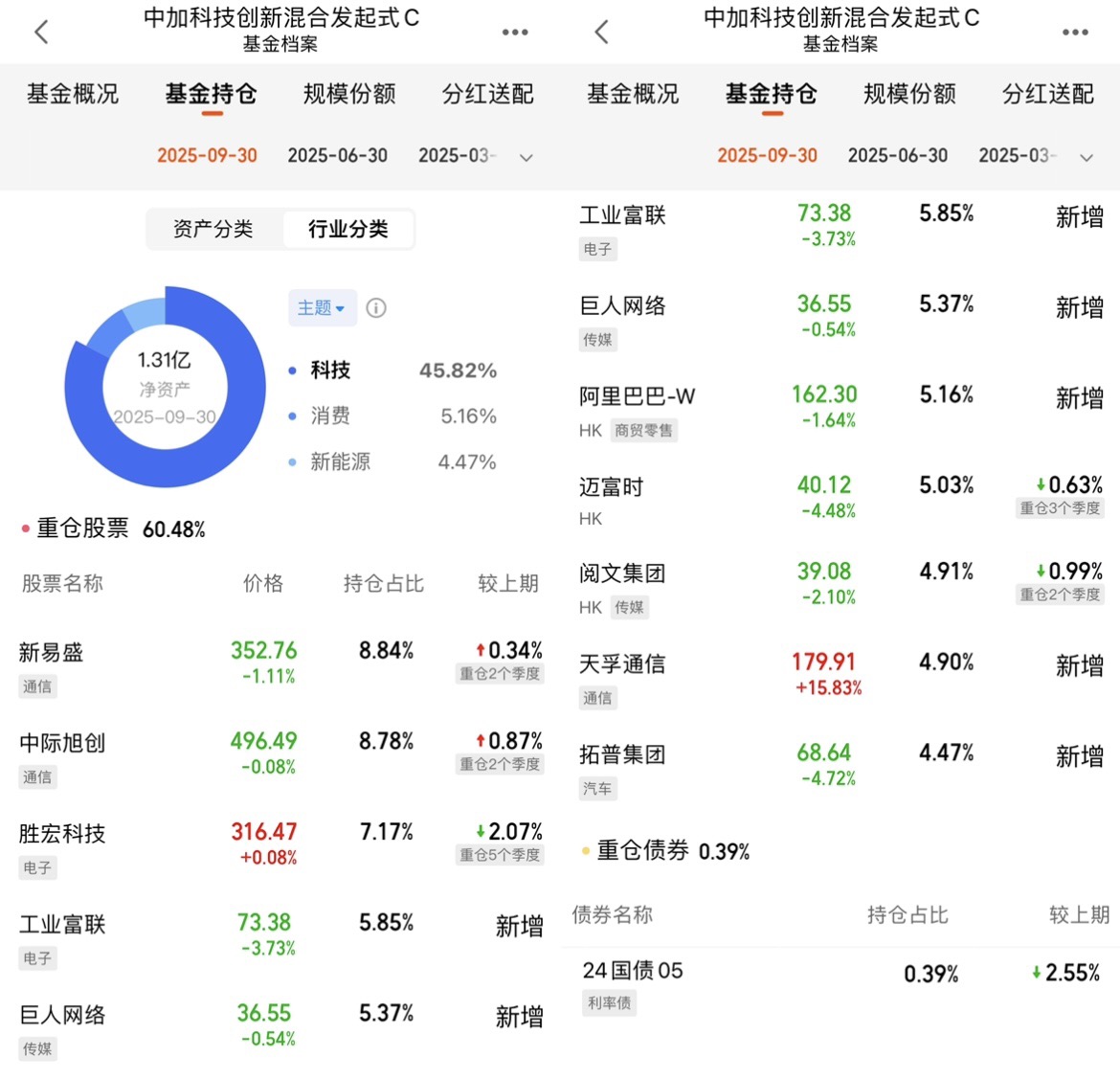
Task: Open the 拓普集团 stock row
Action: tap(841, 771)
